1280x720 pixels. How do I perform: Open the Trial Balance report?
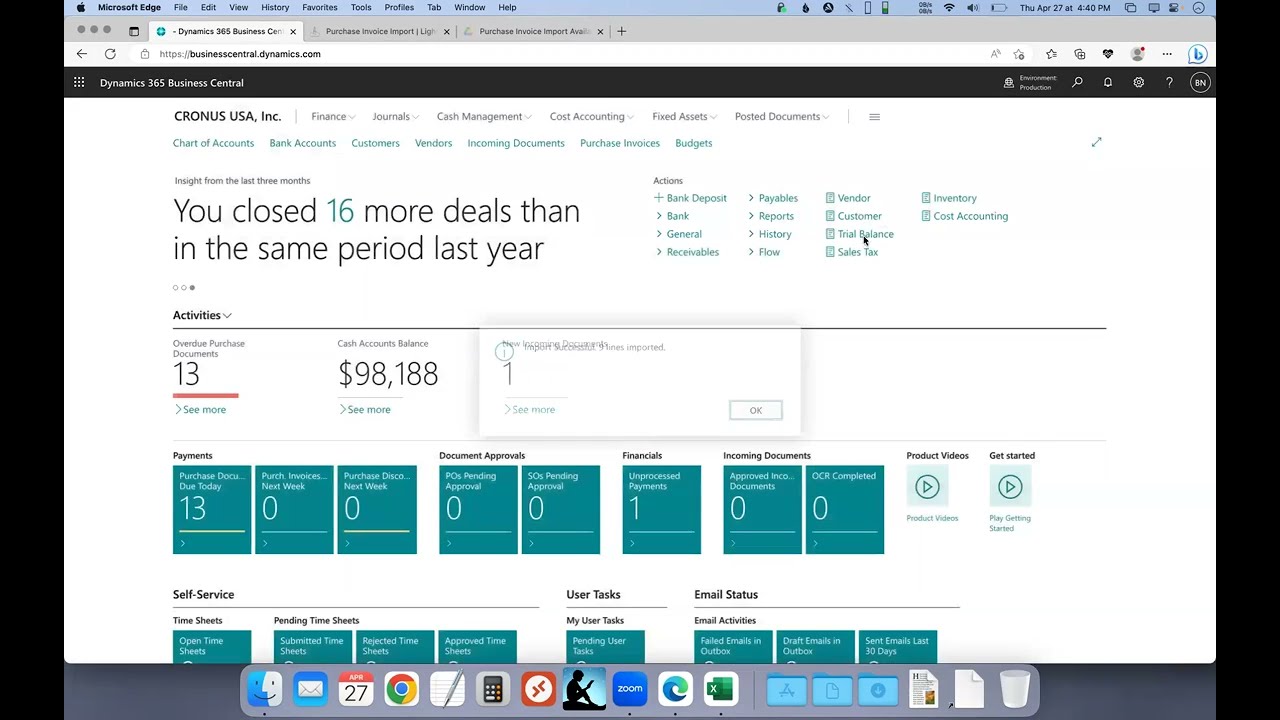click(x=860, y=234)
